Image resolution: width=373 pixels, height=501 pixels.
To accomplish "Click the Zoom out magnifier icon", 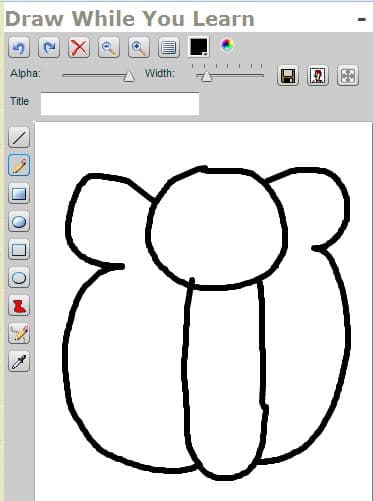I will pyautogui.click(x=109, y=47).
